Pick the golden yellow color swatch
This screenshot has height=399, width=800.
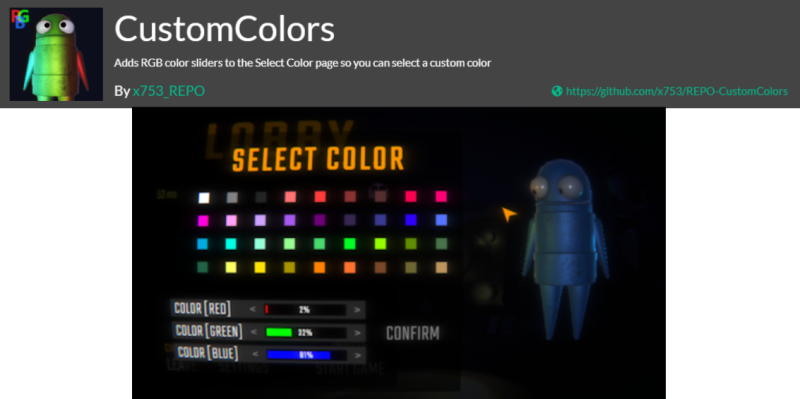pyautogui.click(x=260, y=267)
